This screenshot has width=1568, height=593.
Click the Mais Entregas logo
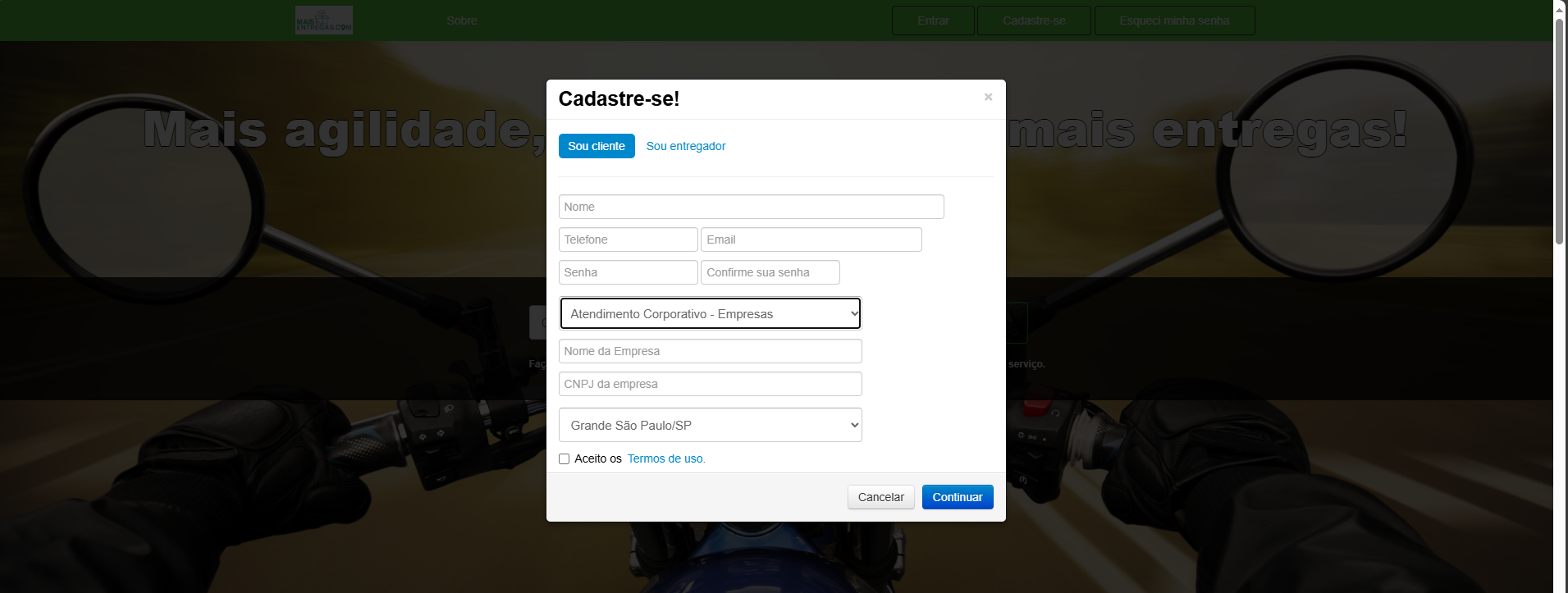[324, 21]
